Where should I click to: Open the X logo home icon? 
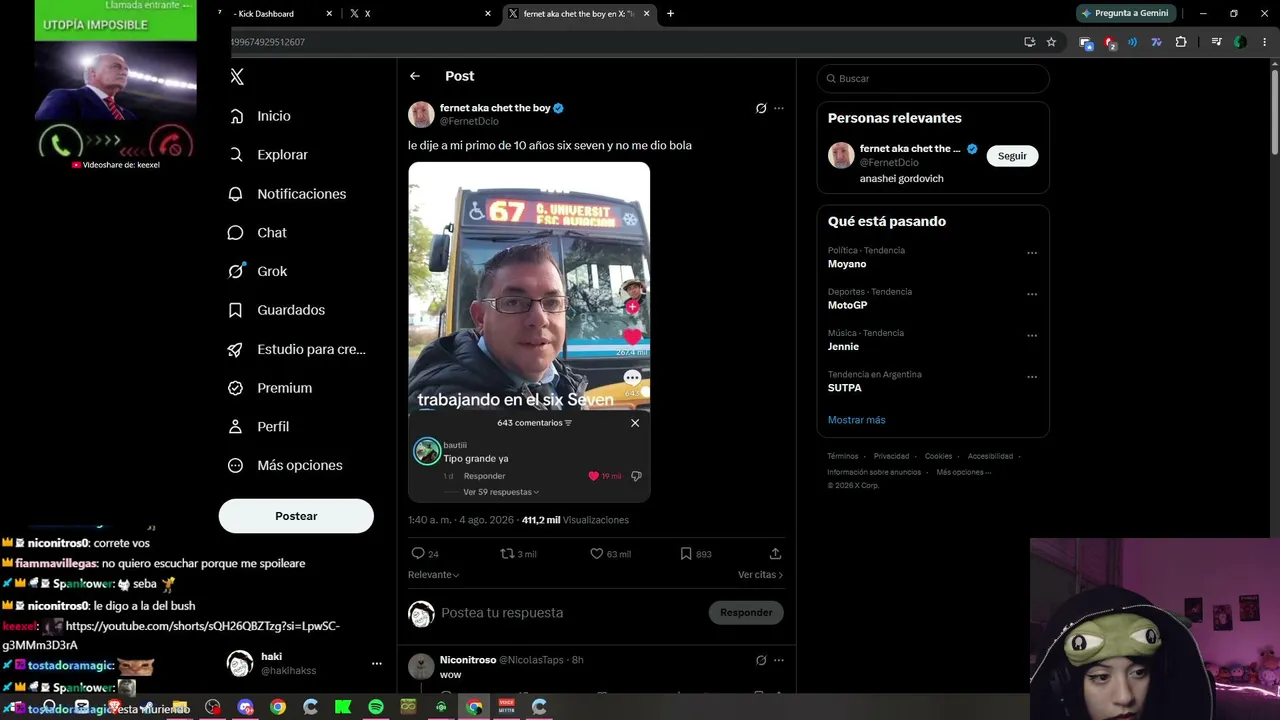(x=237, y=76)
